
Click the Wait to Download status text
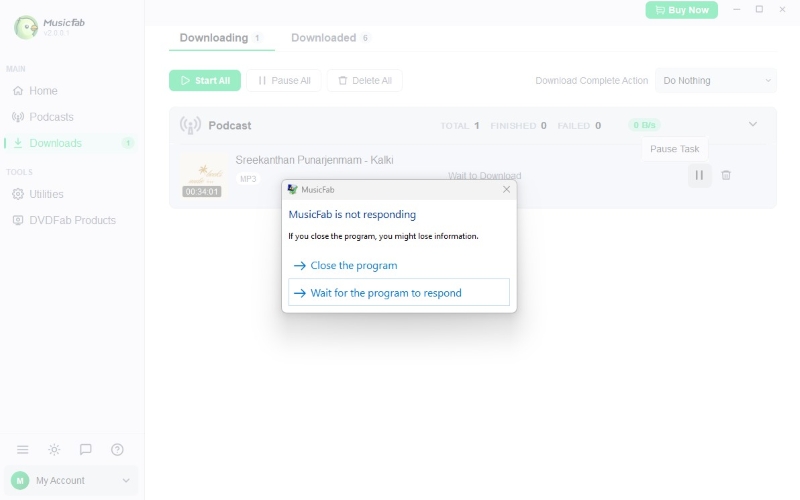(484, 176)
